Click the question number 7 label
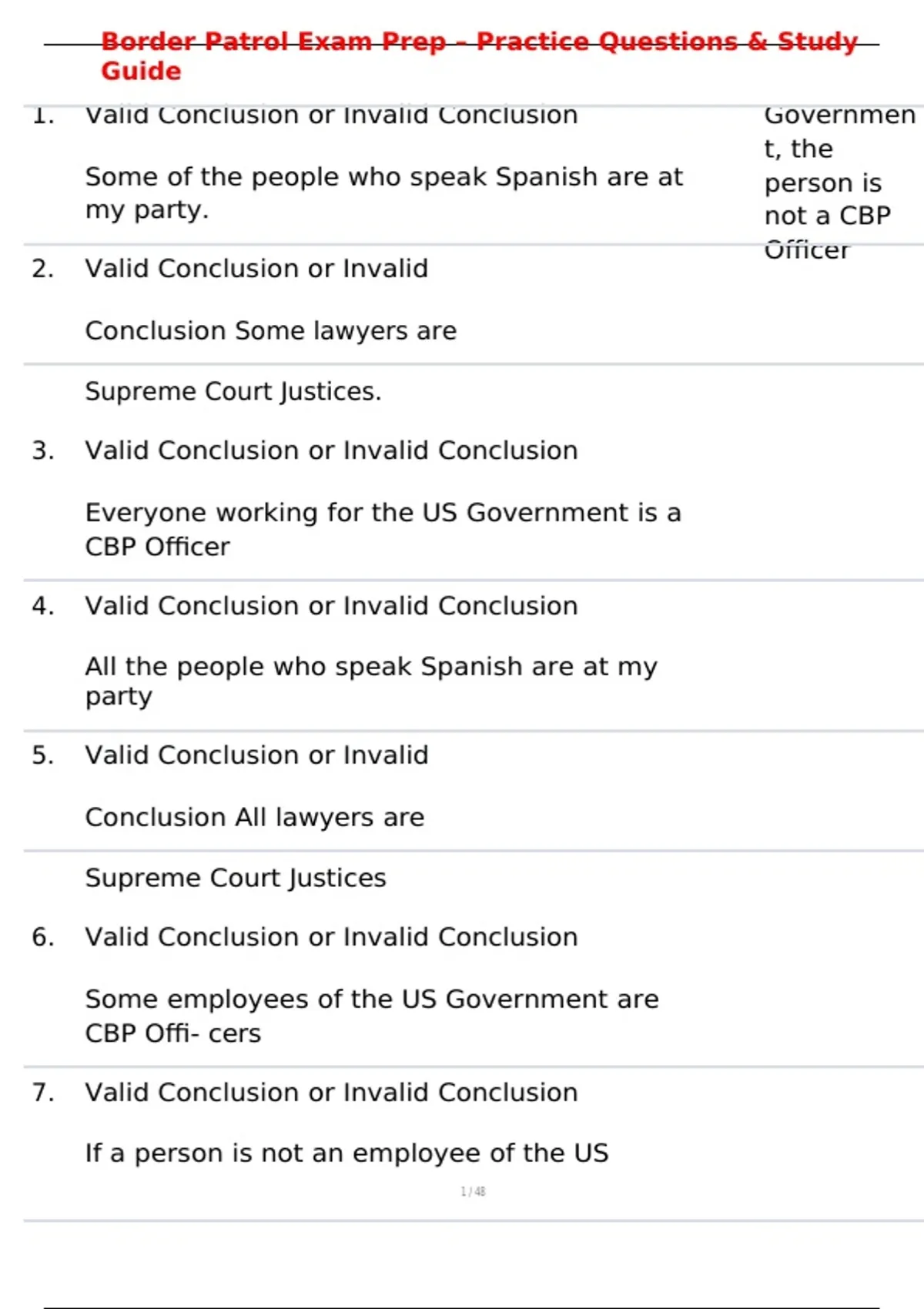924x1309 pixels. tap(43, 1093)
